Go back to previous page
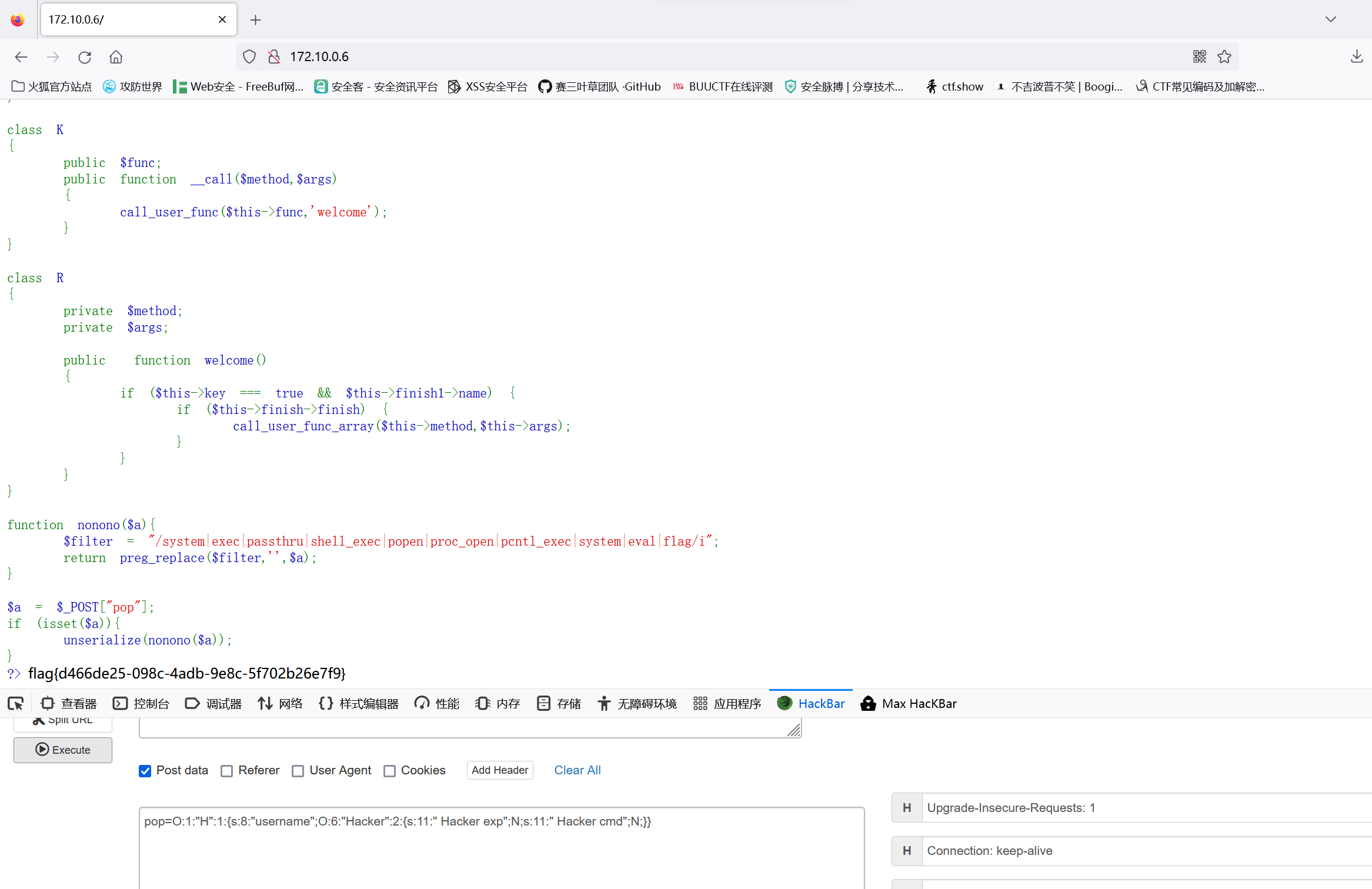The height and width of the screenshot is (889, 1372). coord(21,57)
